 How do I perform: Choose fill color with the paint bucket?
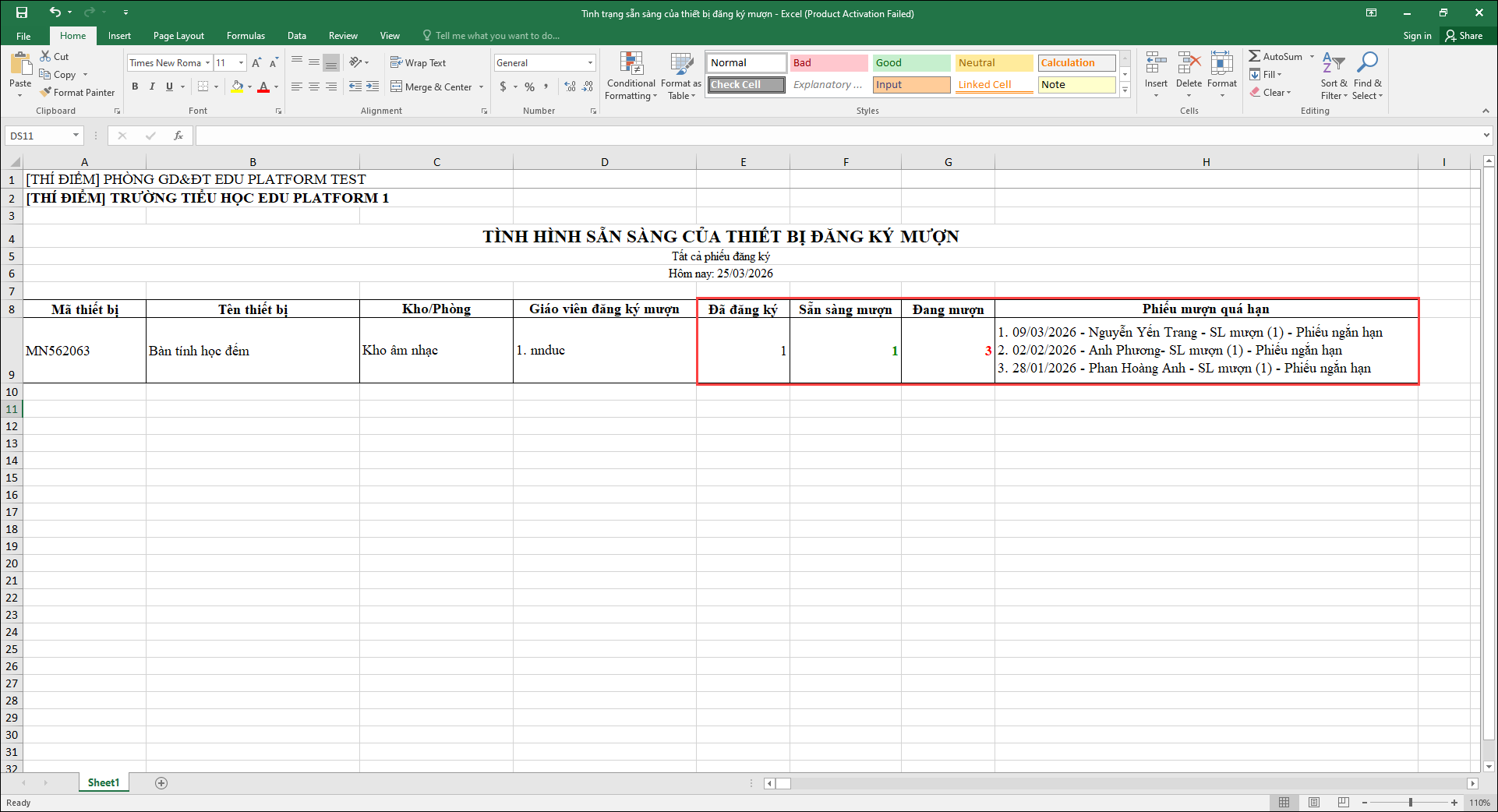pyautogui.click(x=237, y=86)
